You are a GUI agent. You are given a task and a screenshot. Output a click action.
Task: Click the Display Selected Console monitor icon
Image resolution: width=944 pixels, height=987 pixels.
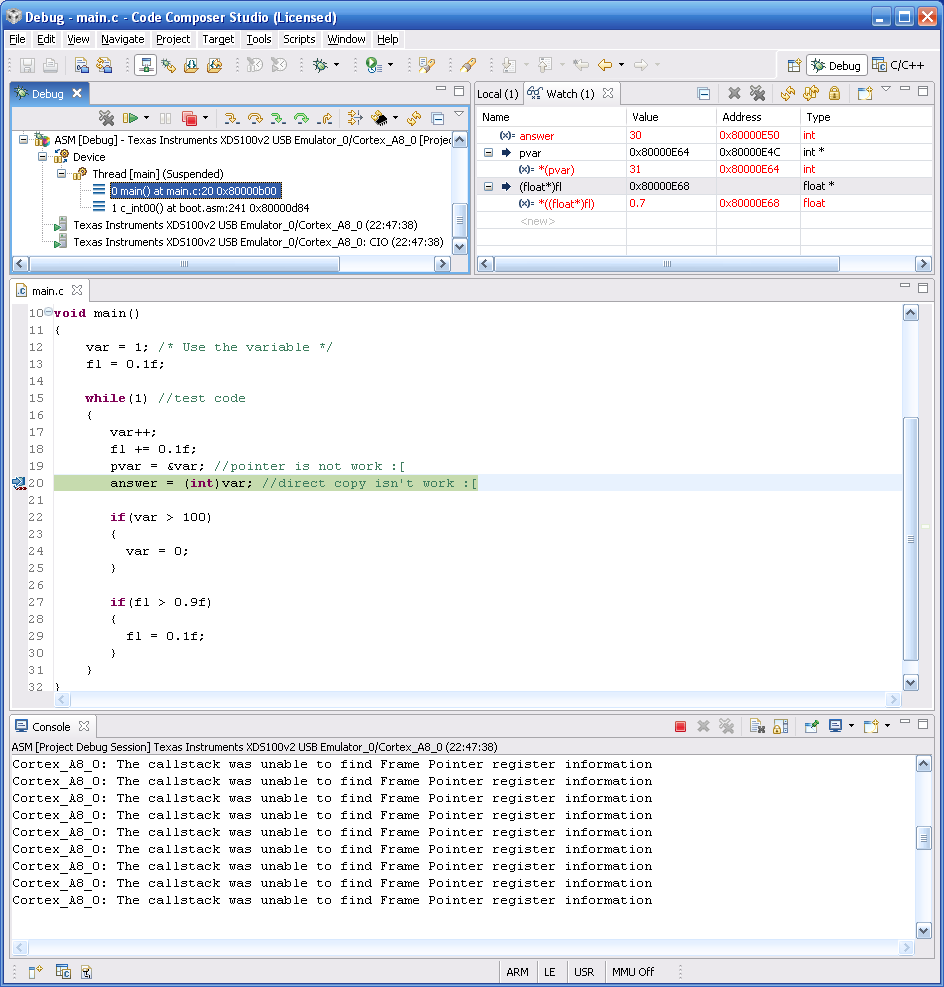pyautogui.click(x=836, y=726)
